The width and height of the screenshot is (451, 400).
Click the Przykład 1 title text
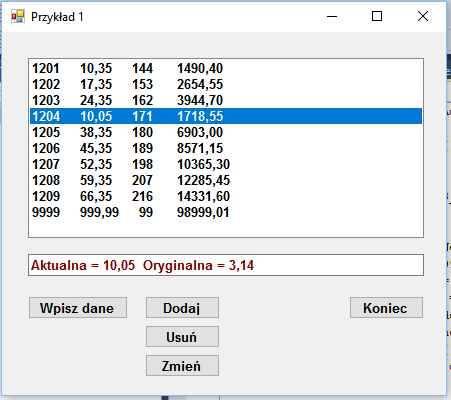[x=57, y=17]
